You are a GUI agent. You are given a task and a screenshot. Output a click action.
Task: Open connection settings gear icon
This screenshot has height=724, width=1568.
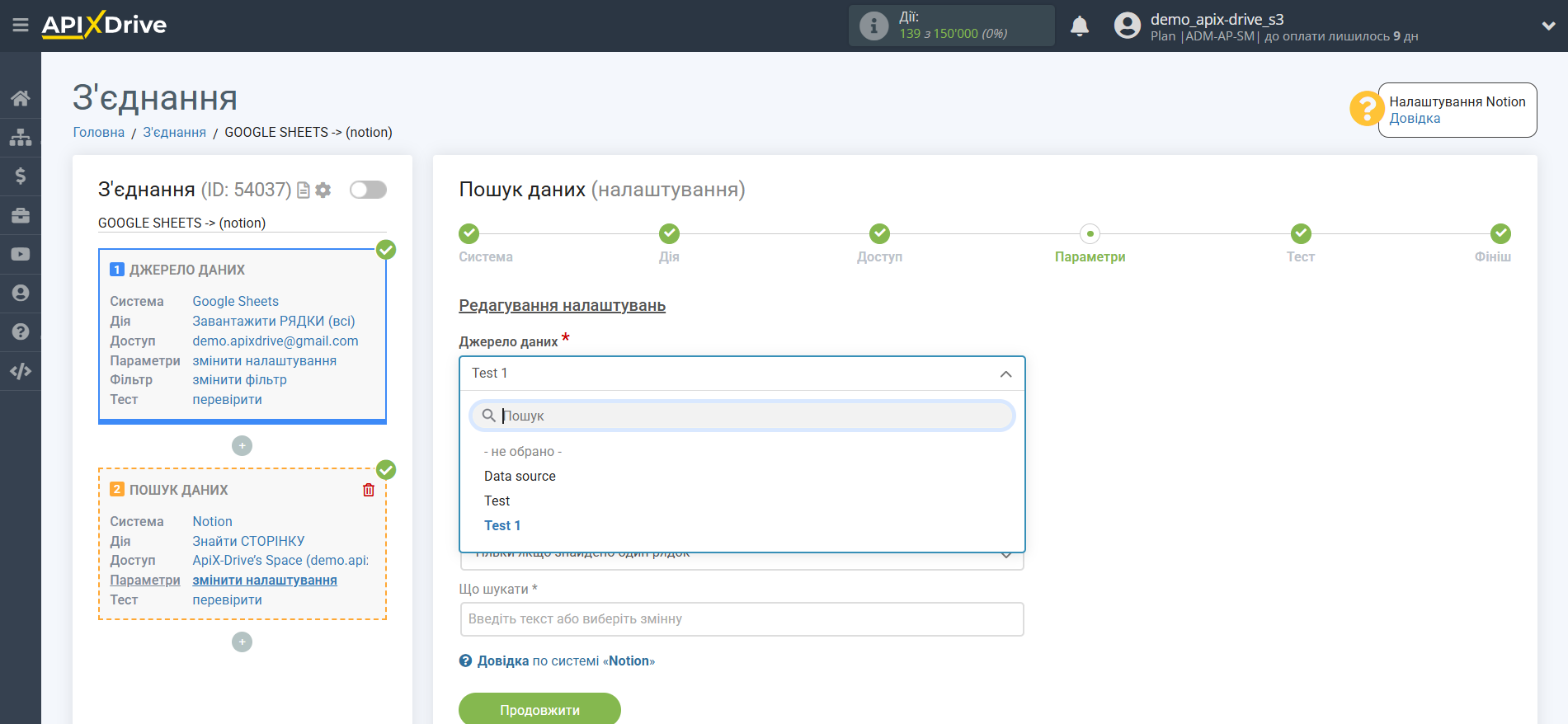pos(323,190)
